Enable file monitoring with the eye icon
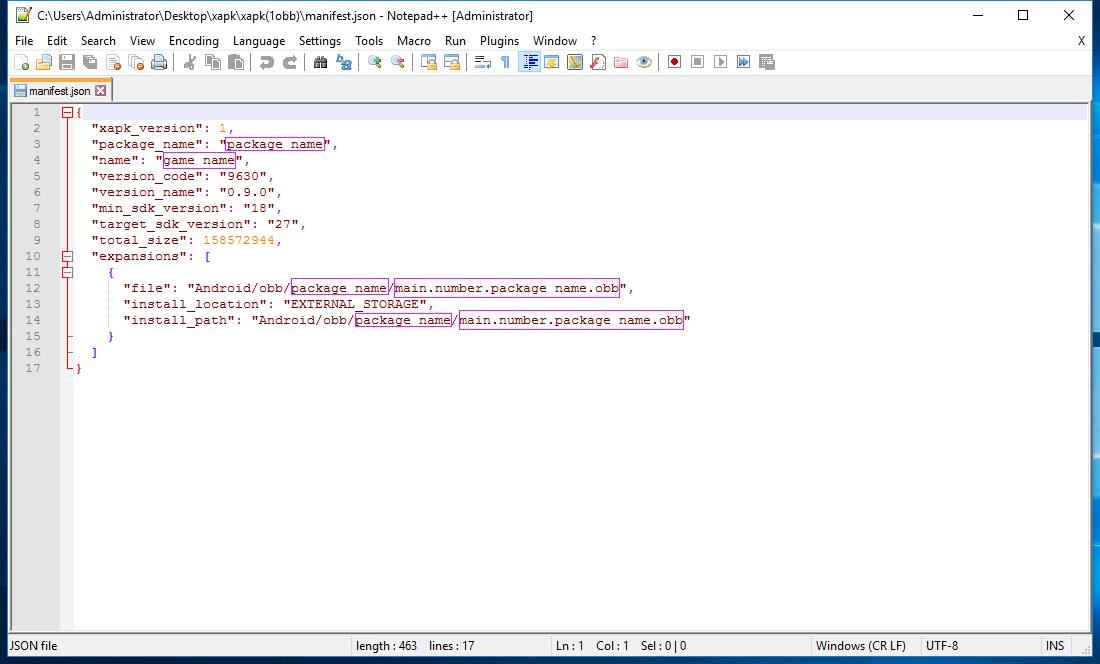 click(645, 62)
